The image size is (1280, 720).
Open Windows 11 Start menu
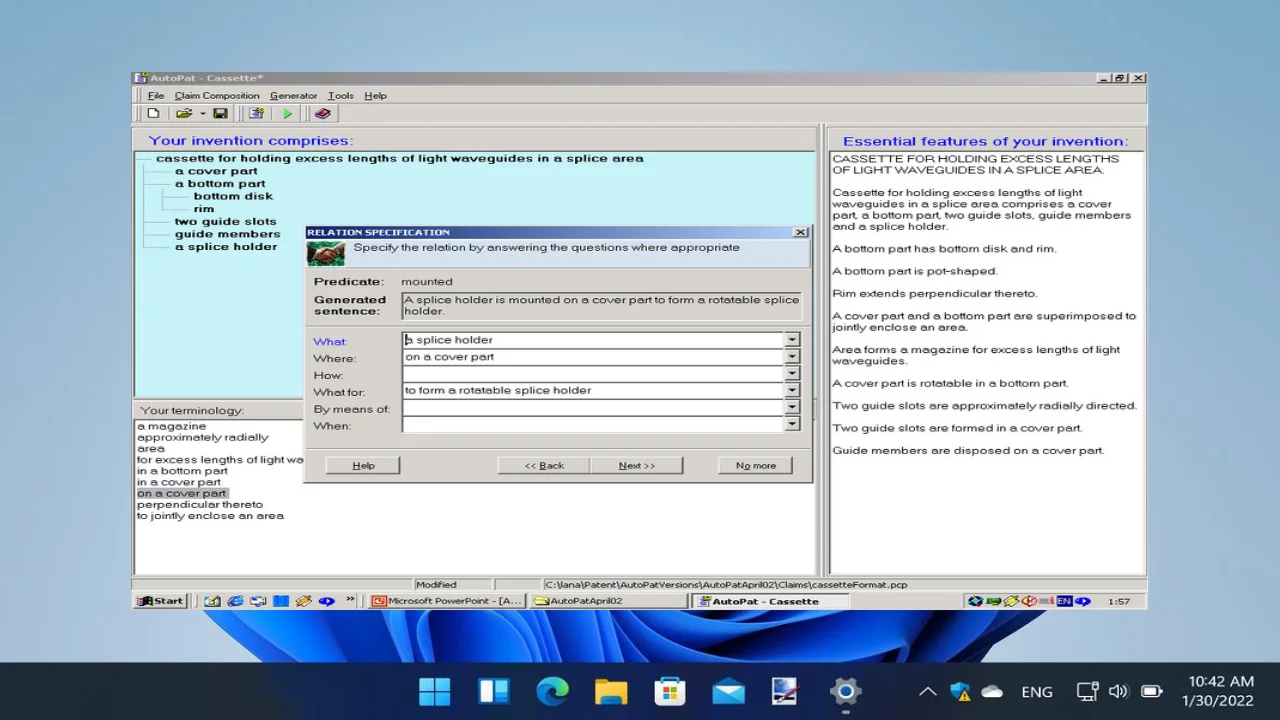[x=435, y=691]
